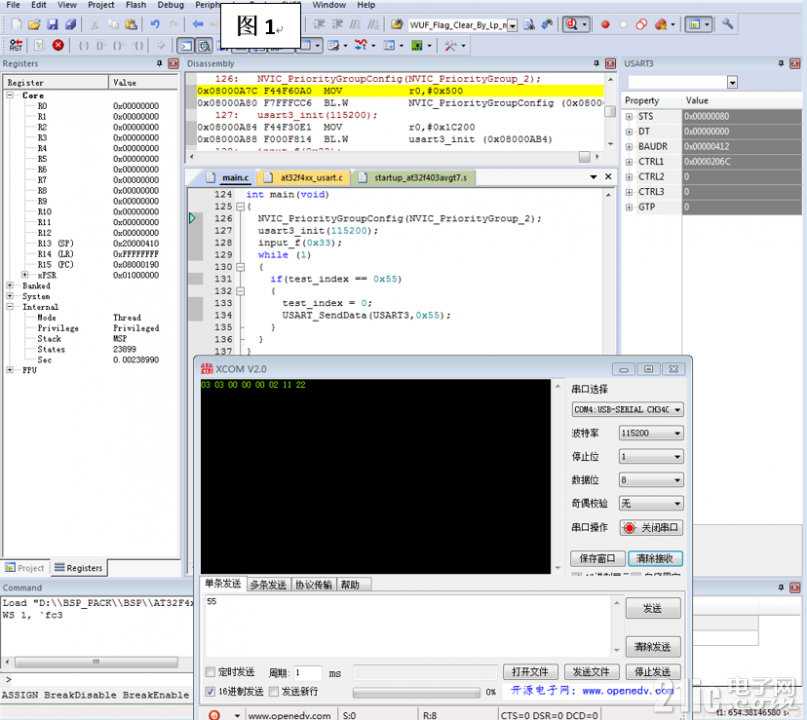Screen dimensions: 807x720
Task: Insert a breakpoint with the red dot icon
Action: (605, 24)
